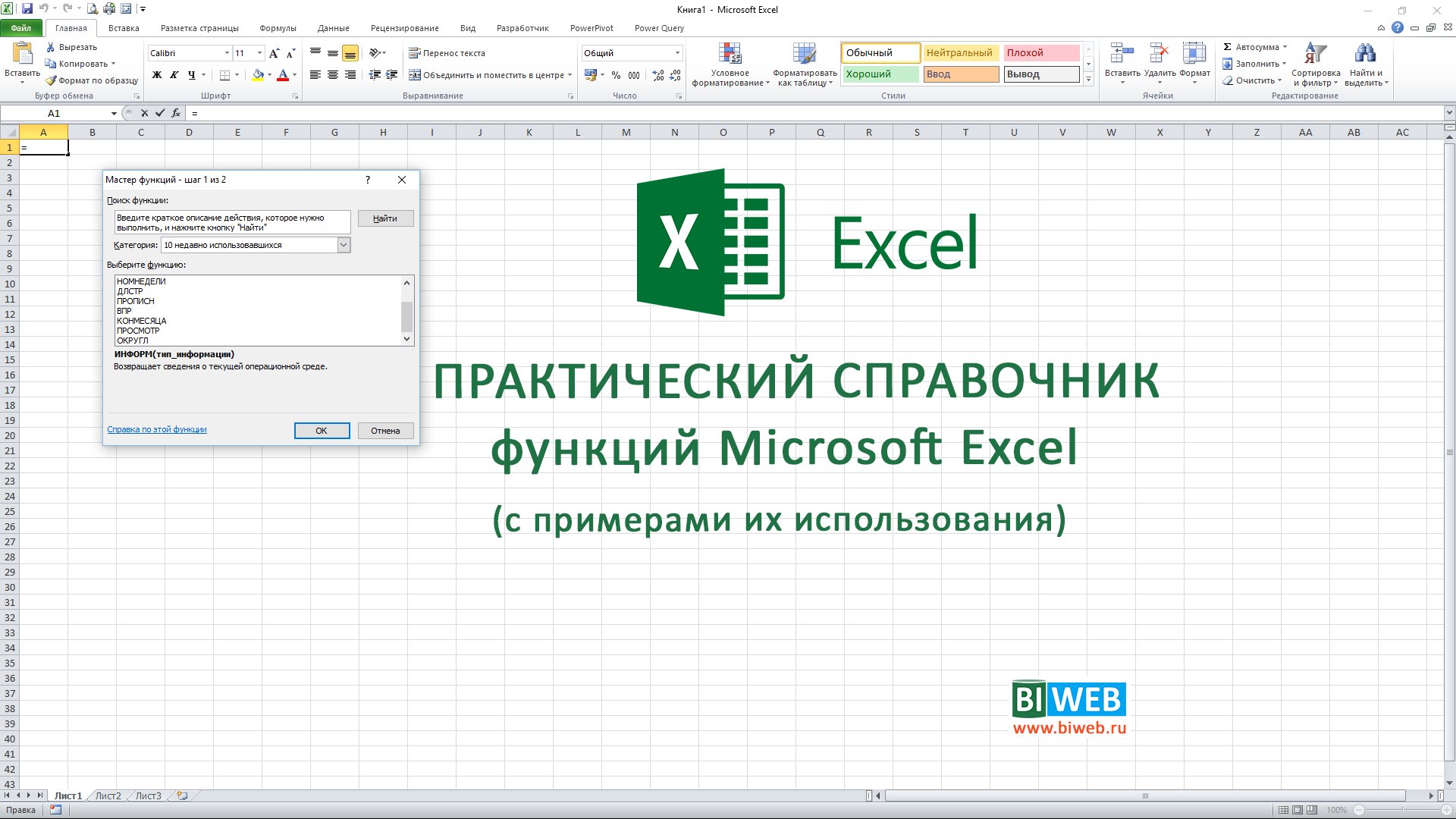The image size is (1456, 819).
Task: Choose the fill color bucket
Action: click(x=258, y=75)
